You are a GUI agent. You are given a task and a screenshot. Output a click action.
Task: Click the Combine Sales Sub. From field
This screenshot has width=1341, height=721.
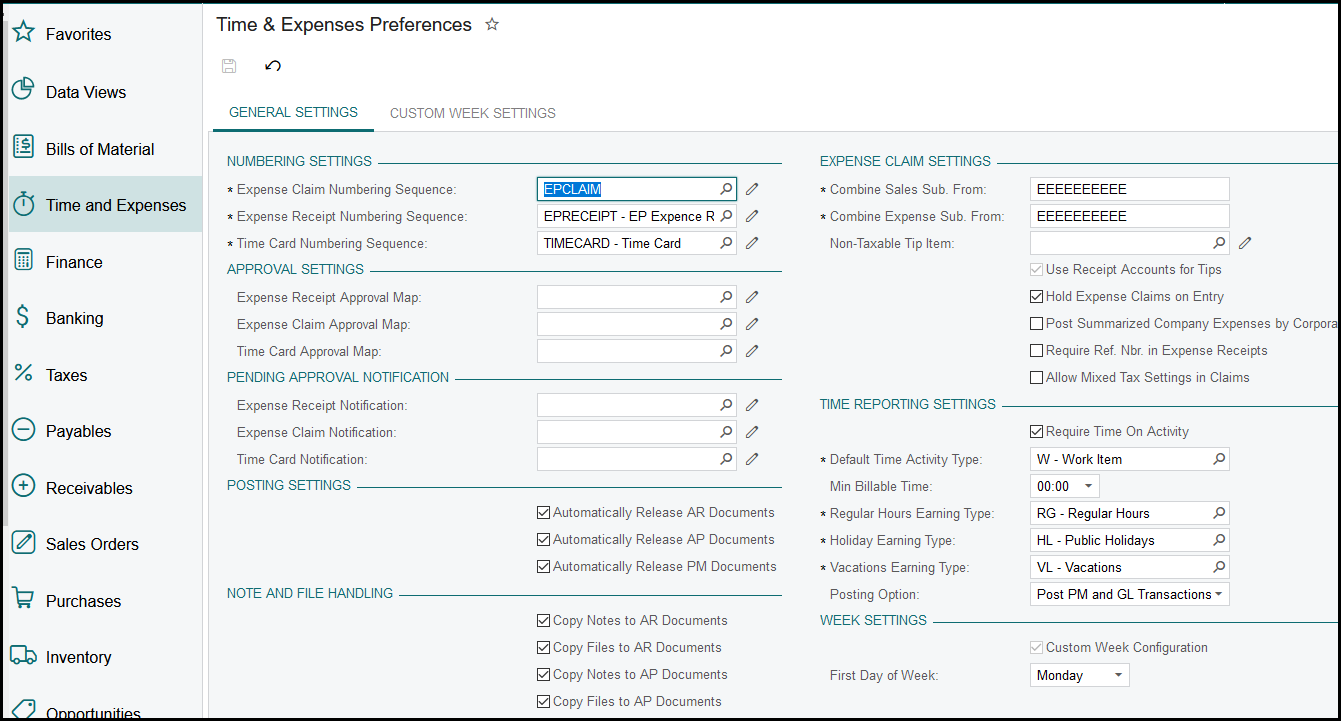pyautogui.click(x=1128, y=189)
